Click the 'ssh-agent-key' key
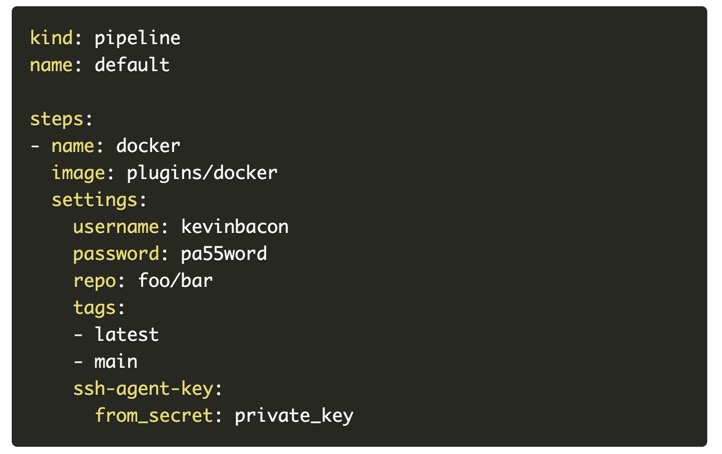 143,389
